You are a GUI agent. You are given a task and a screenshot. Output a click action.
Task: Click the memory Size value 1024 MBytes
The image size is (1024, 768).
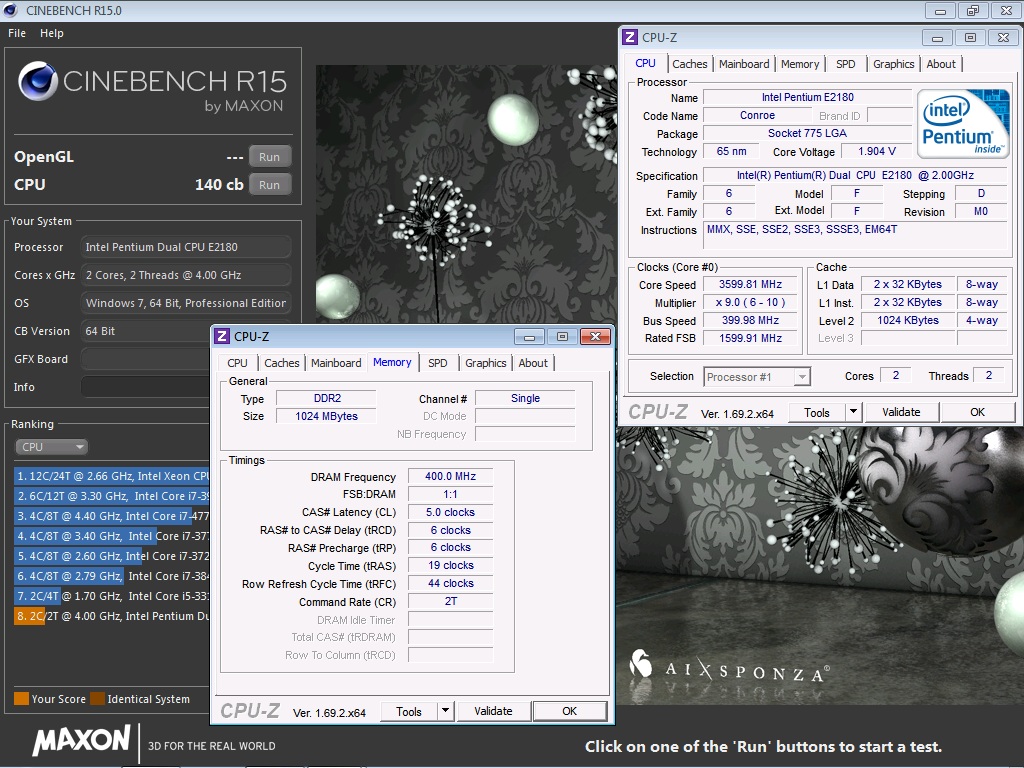pyautogui.click(x=326, y=417)
